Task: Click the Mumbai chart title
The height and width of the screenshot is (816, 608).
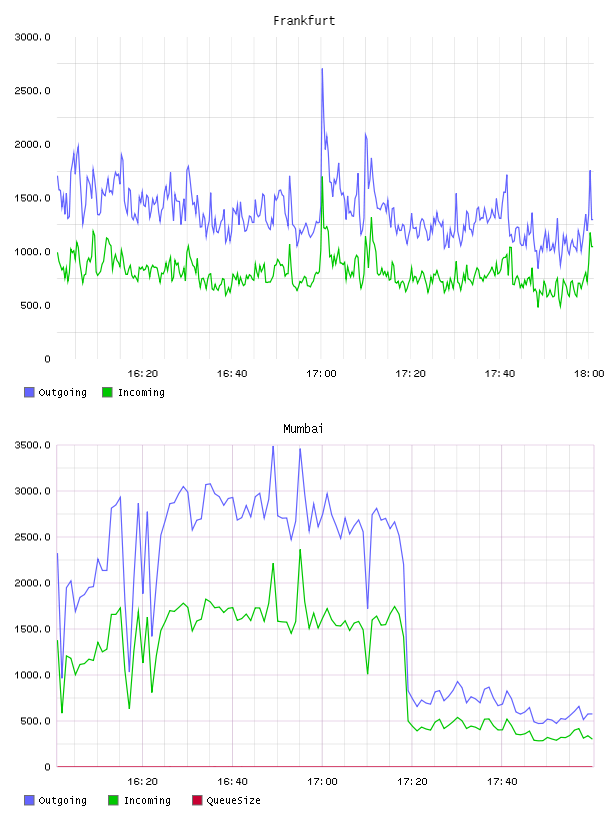Action: pyautogui.click(x=303, y=429)
